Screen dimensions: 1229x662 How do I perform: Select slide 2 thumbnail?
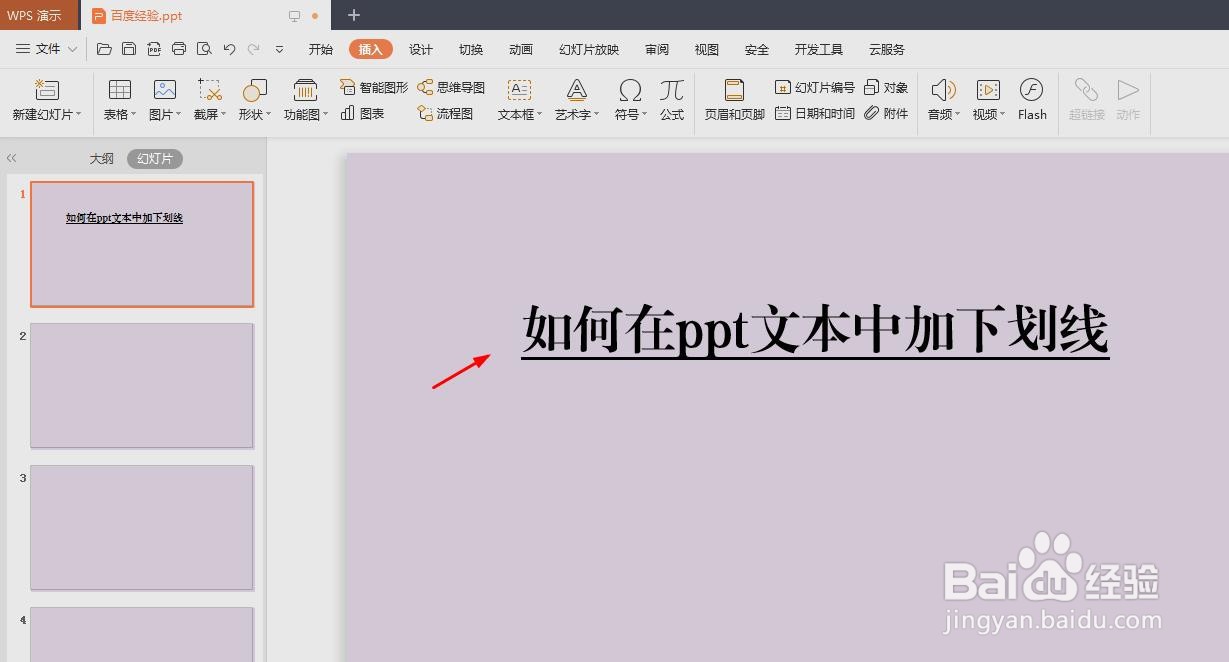[142, 386]
